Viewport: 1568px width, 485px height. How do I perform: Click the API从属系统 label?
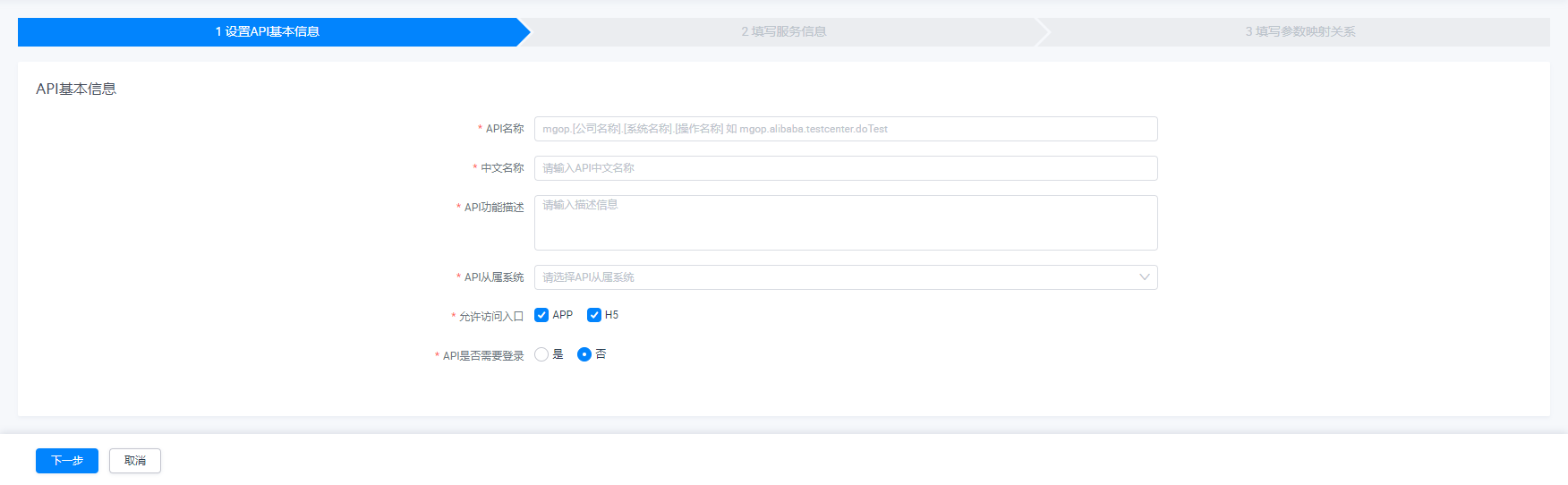pos(494,277)
